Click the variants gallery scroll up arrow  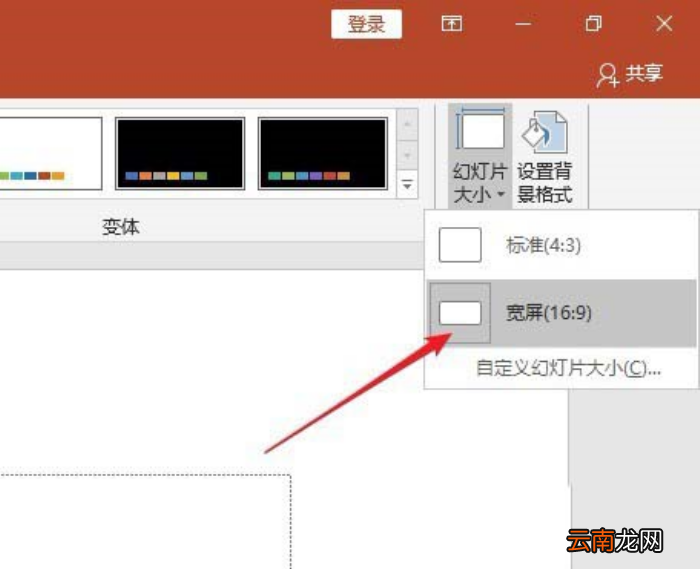[x=407, y=124]
